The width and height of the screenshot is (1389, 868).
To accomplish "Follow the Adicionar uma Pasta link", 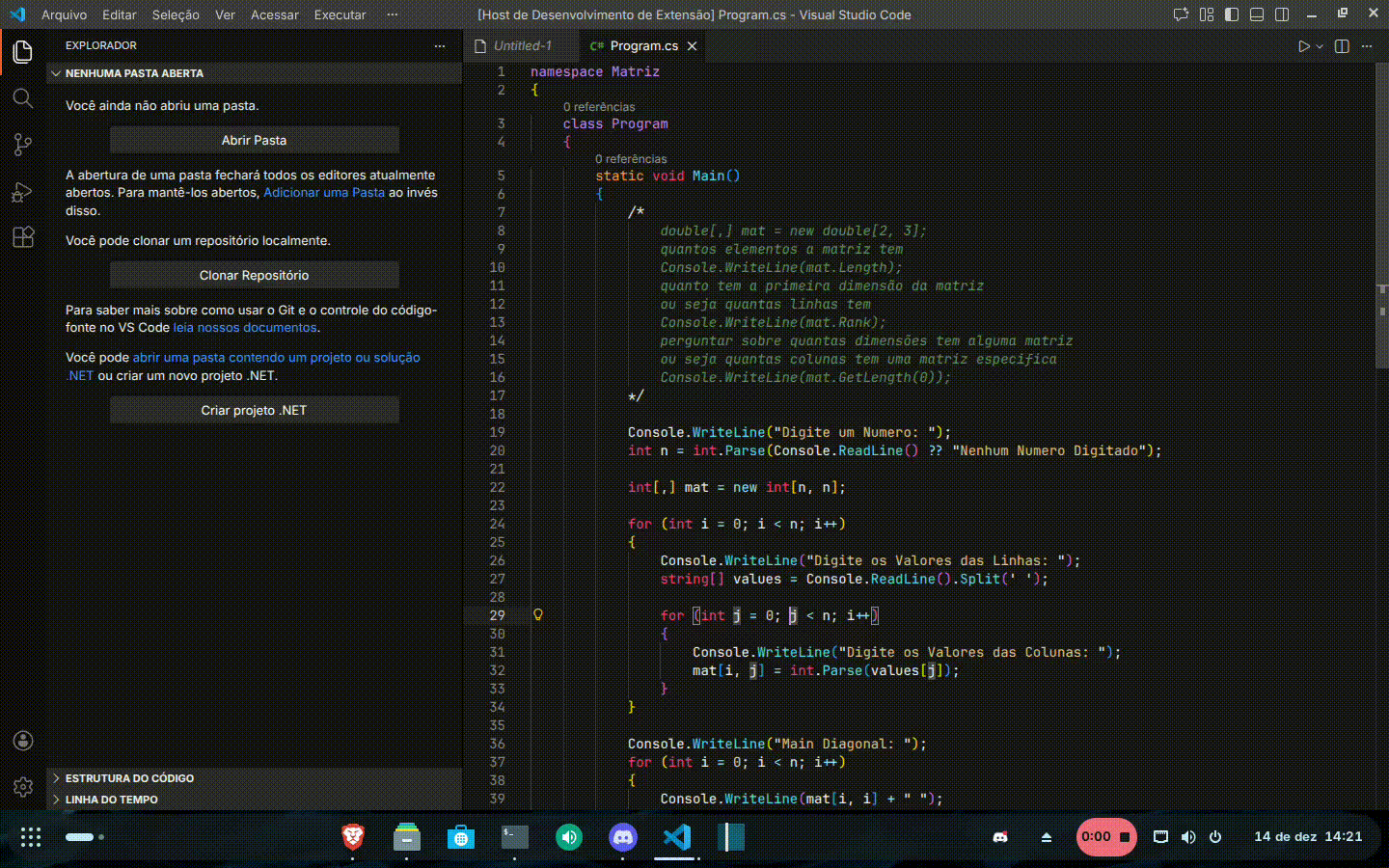I will (324, 193).
